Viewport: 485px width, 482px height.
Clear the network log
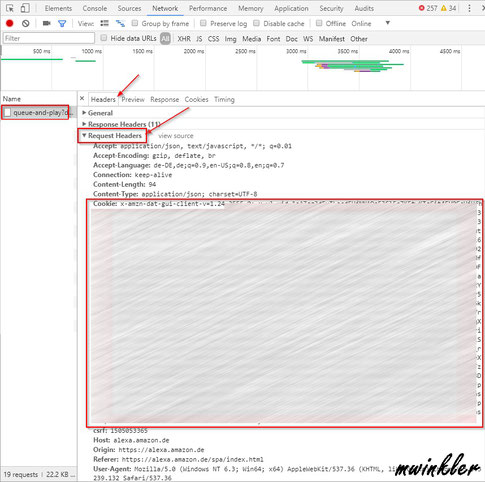26,23
